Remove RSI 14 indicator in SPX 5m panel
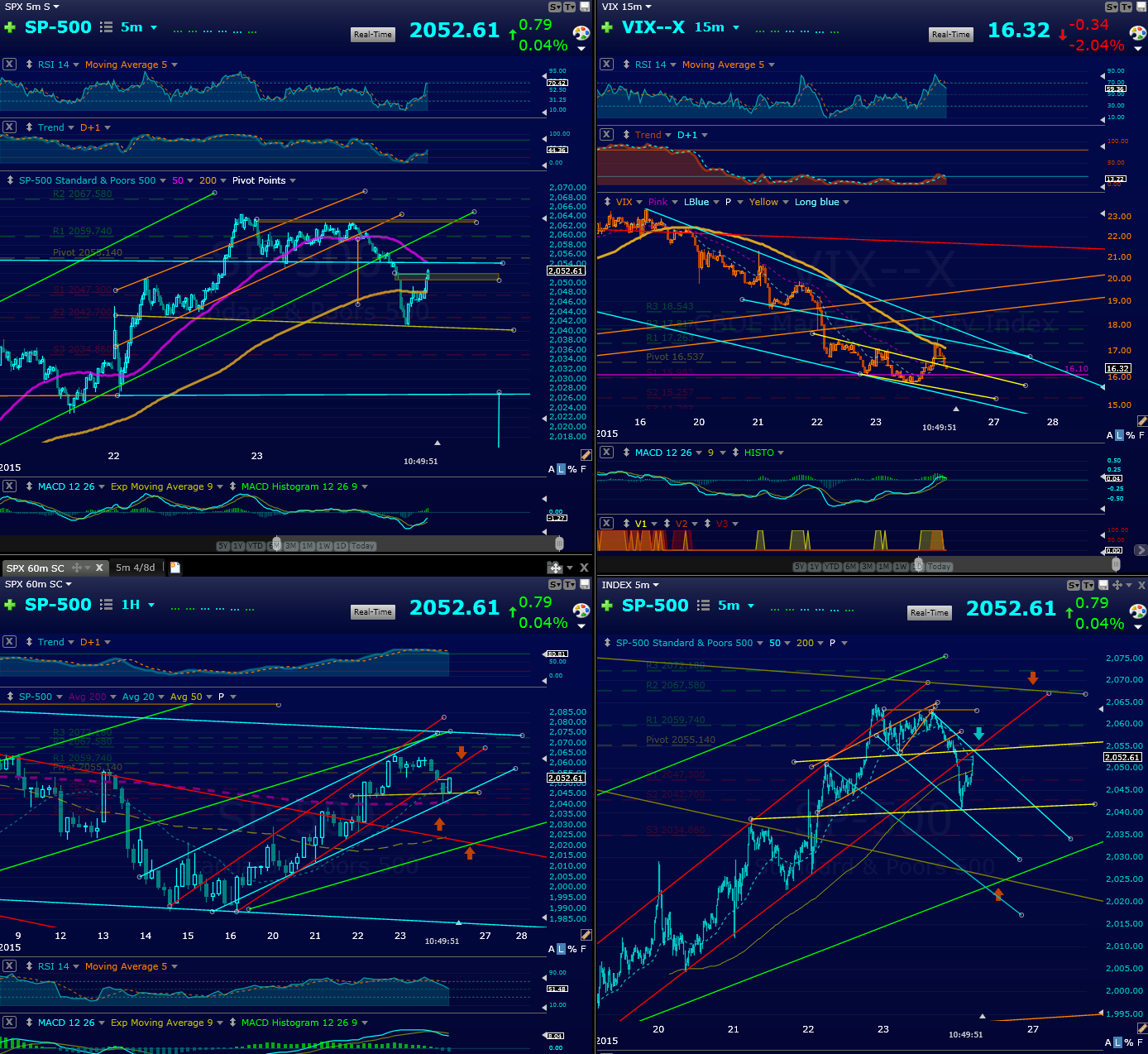The image size is (1148, 1054). 9,65
